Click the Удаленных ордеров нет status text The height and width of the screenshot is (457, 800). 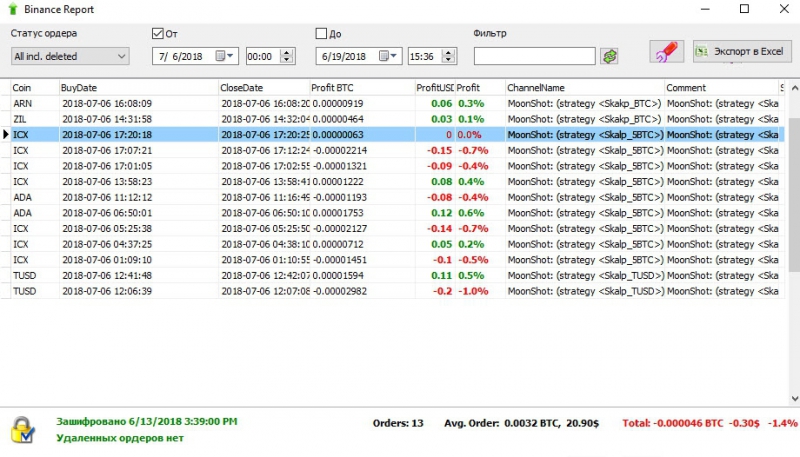pyautogui.click(x=120, y=438)
